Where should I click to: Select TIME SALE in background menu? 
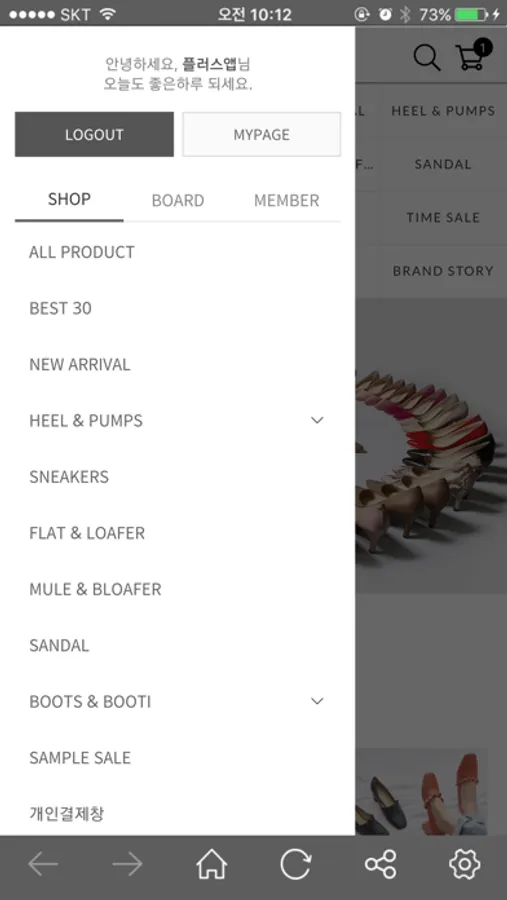click(x=443, y=218)
